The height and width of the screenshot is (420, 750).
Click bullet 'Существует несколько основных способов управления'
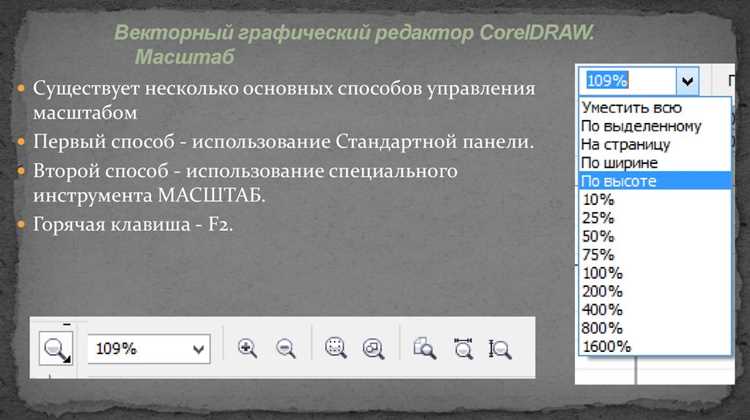point(284,88)
